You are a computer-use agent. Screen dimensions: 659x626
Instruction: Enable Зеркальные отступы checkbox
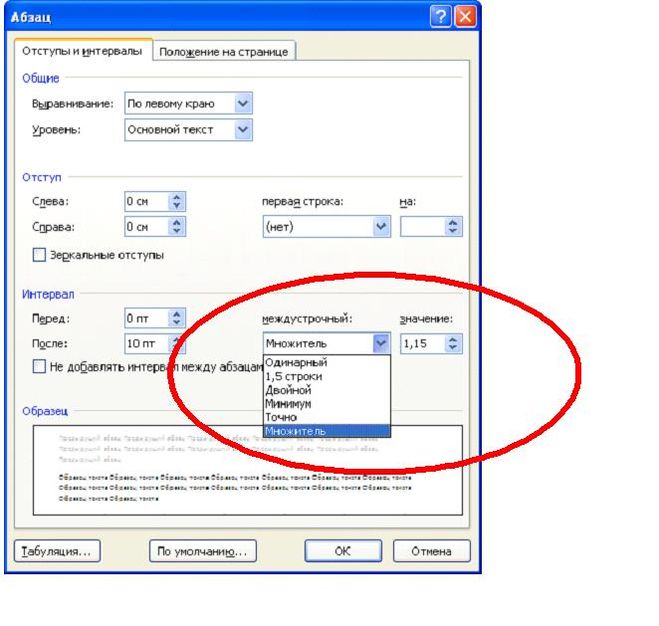tap(40, 255)
